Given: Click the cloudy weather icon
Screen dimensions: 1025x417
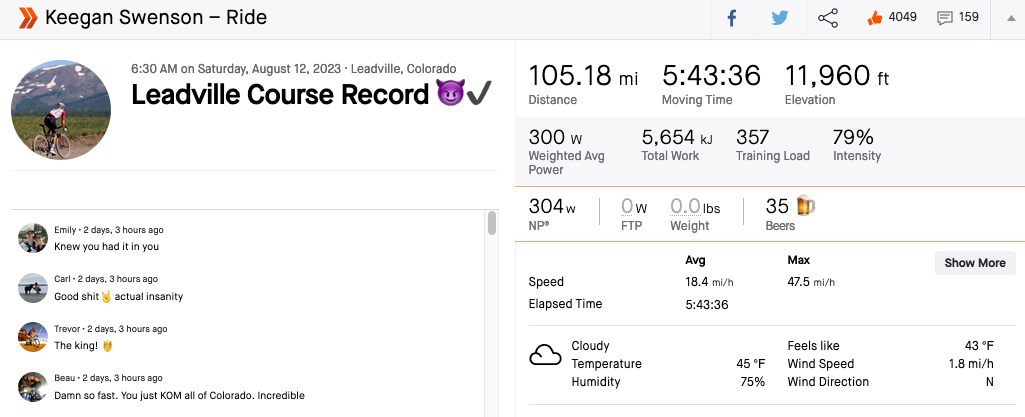Looking at the screenshot, I should coord(544,355).
